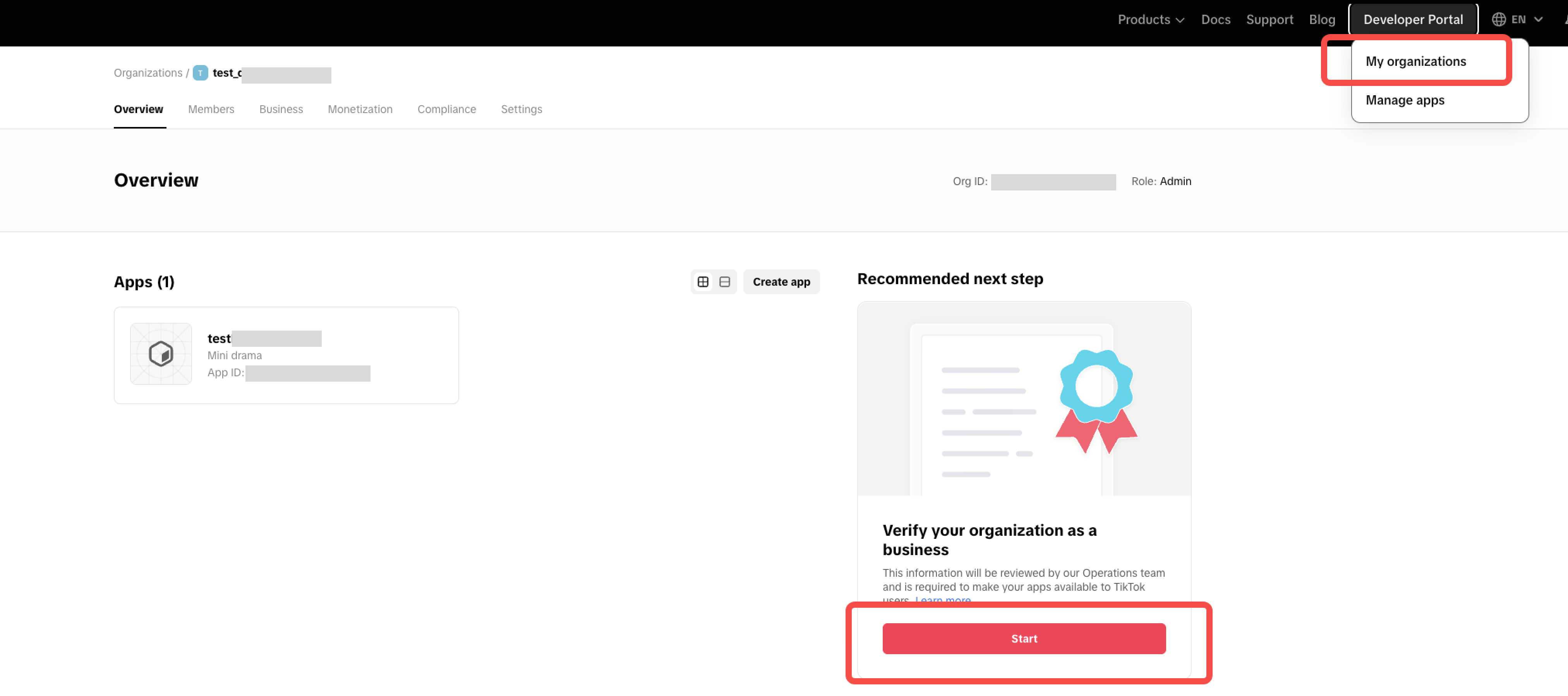Click the Developer Portal button
The height and width of the screenshot is (696, 1568).
click(x=1413, y=19)
